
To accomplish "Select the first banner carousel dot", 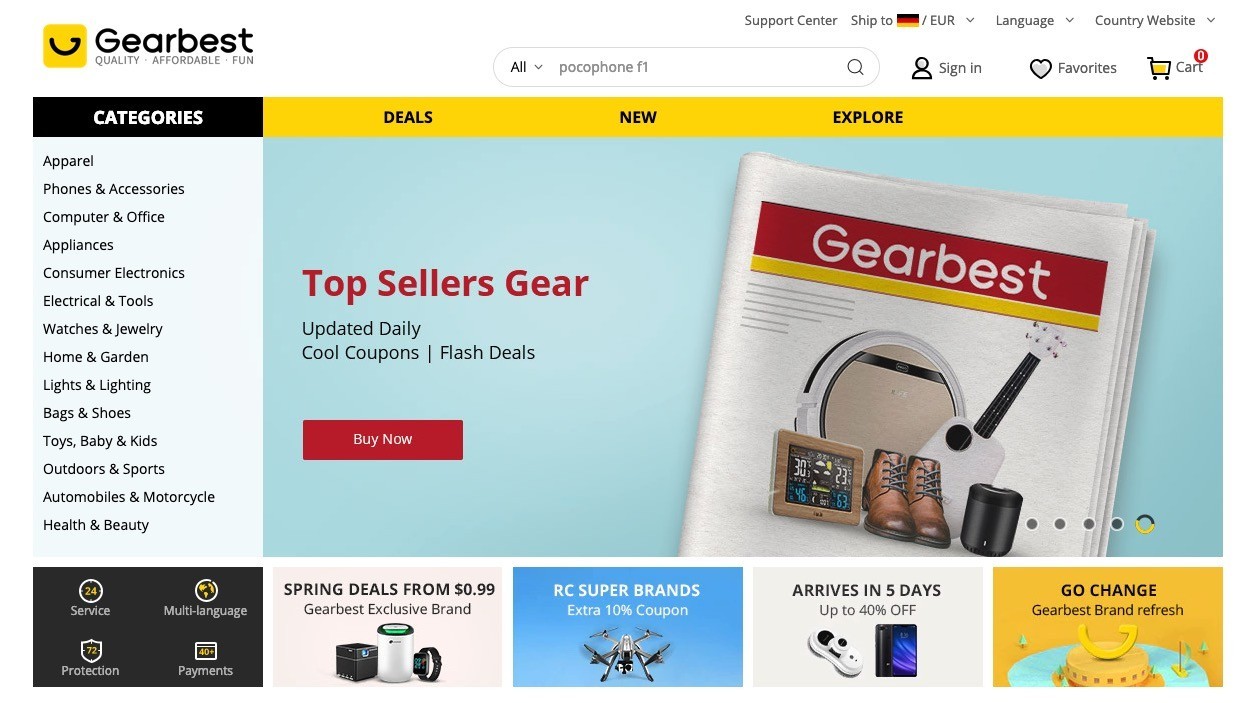I will (x=1032, y=524).
